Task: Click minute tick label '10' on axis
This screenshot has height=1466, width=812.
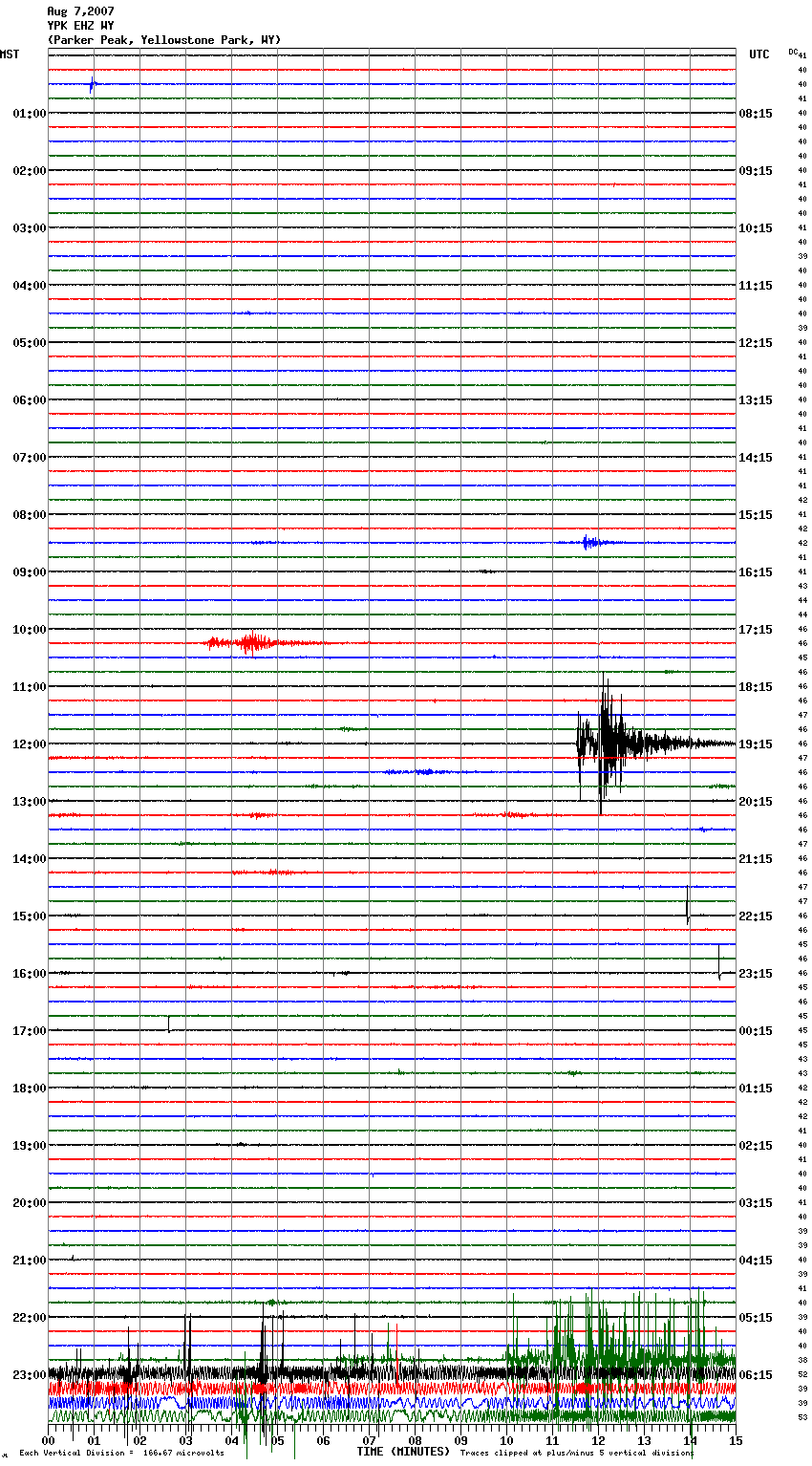Action: point(506,1440)
